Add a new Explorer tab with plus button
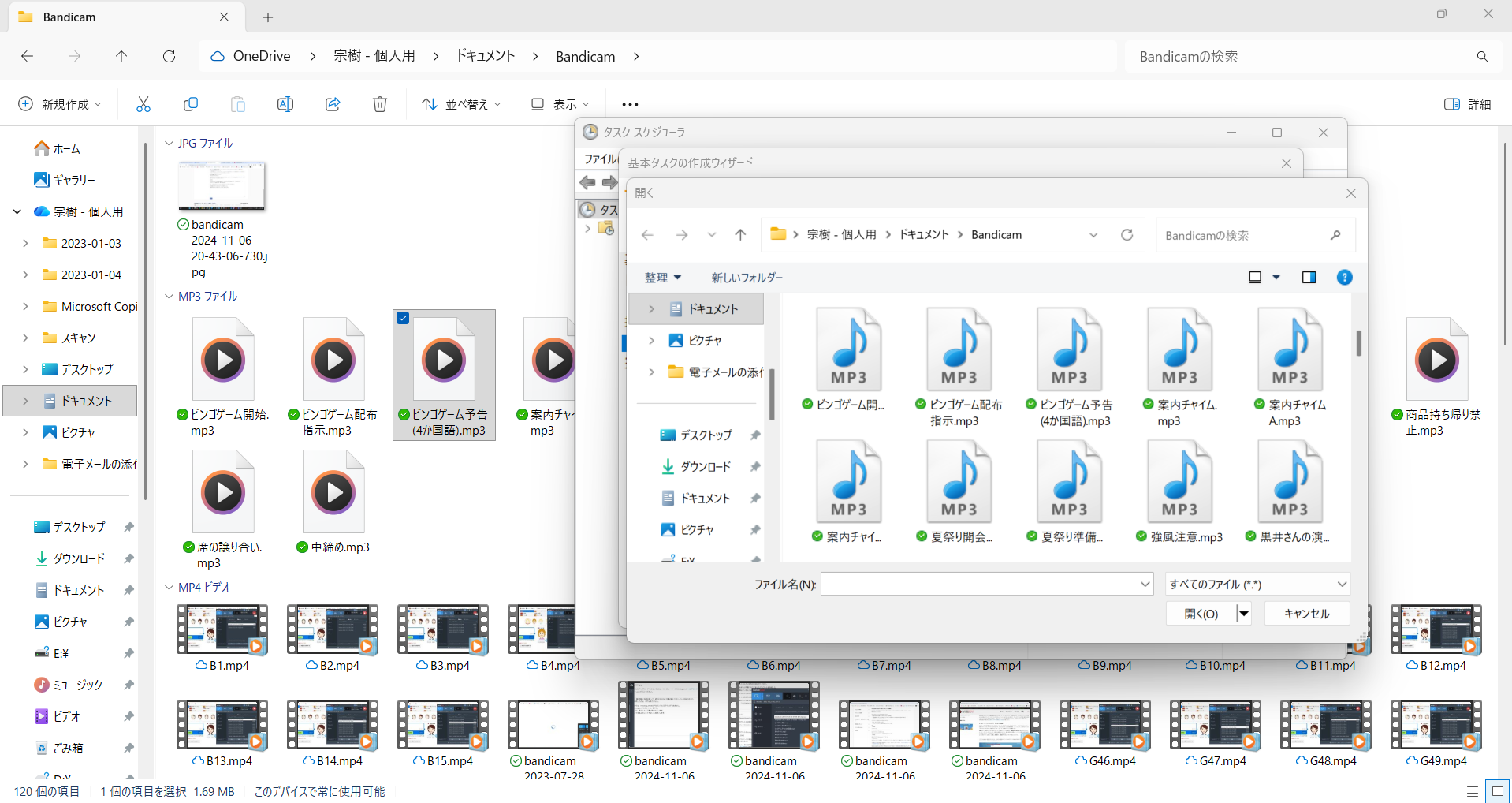Viewport: 1512px width, 803px height. coord(268,17)
